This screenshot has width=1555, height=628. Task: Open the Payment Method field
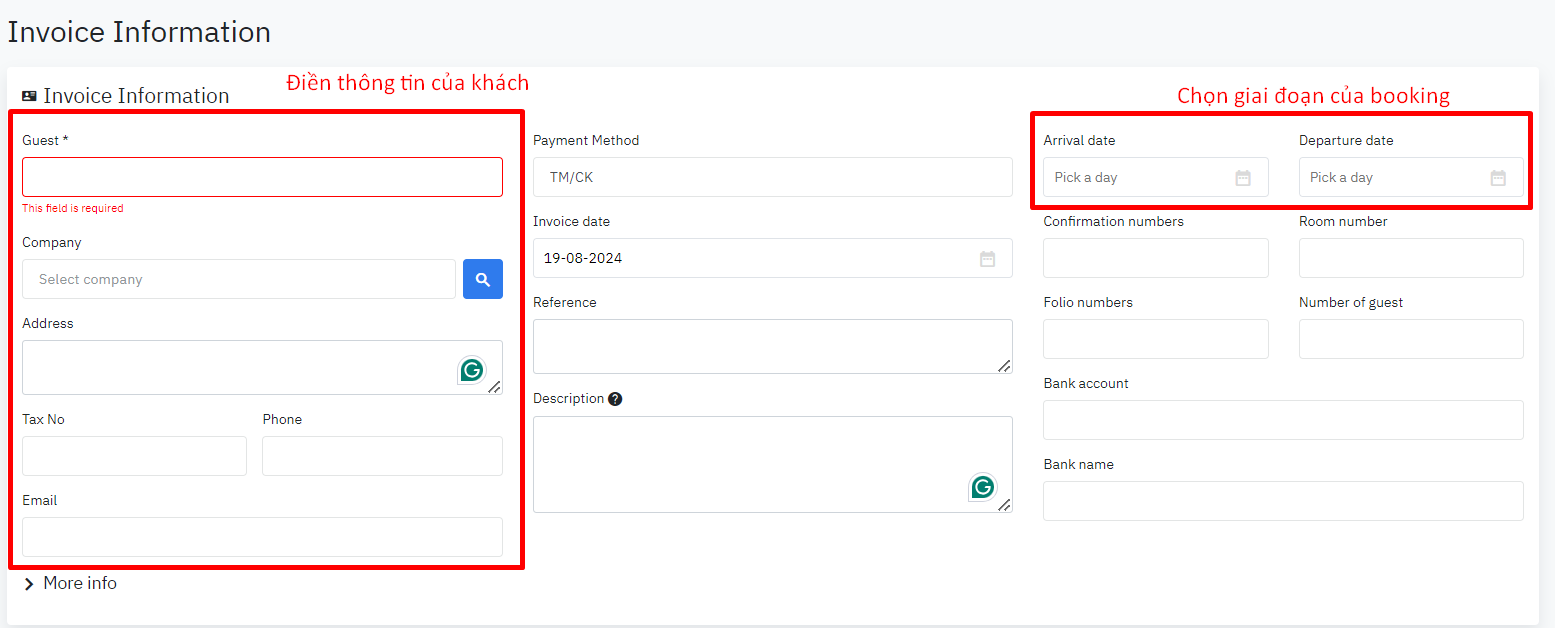(772, 177)
